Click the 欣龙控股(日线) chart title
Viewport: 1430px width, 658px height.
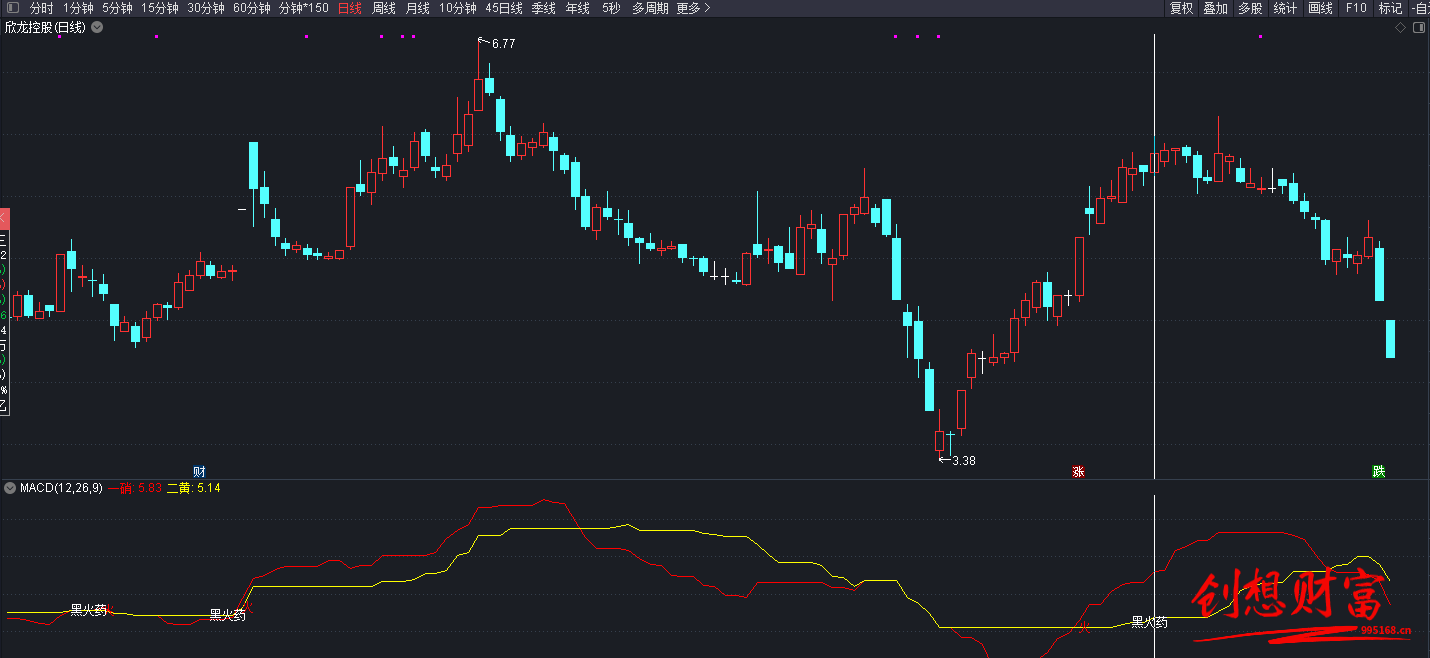tap(45, 27)
